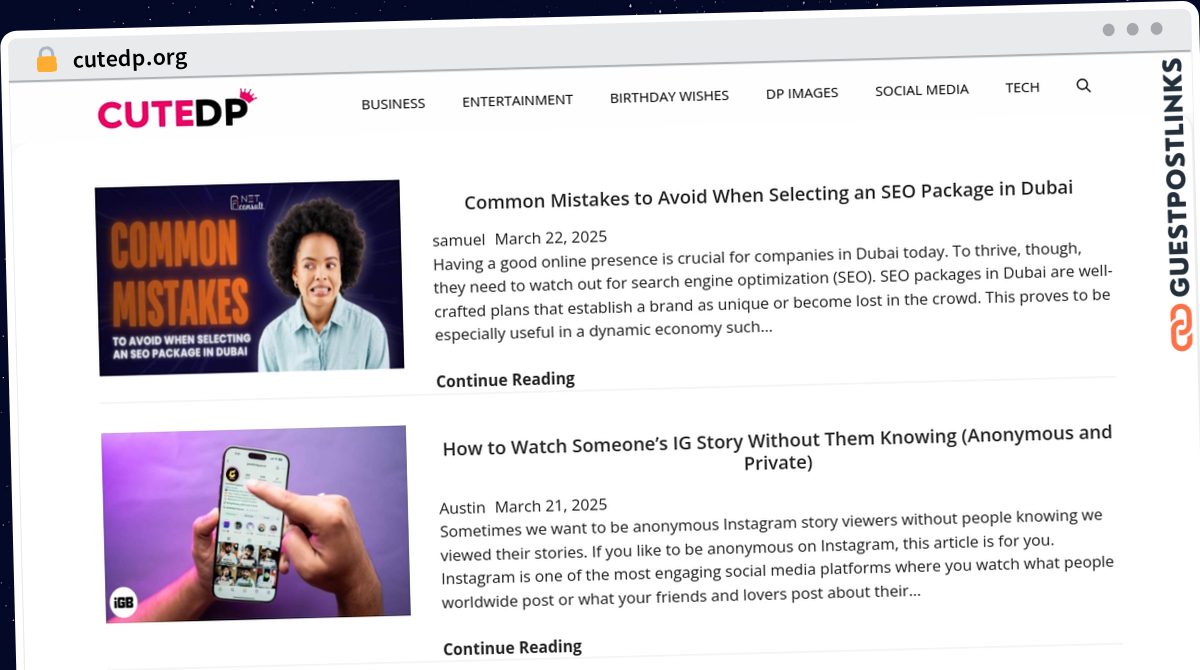
Task: Open author Austin's profile link
Action: pyautogui.click(x=462, y=507)
